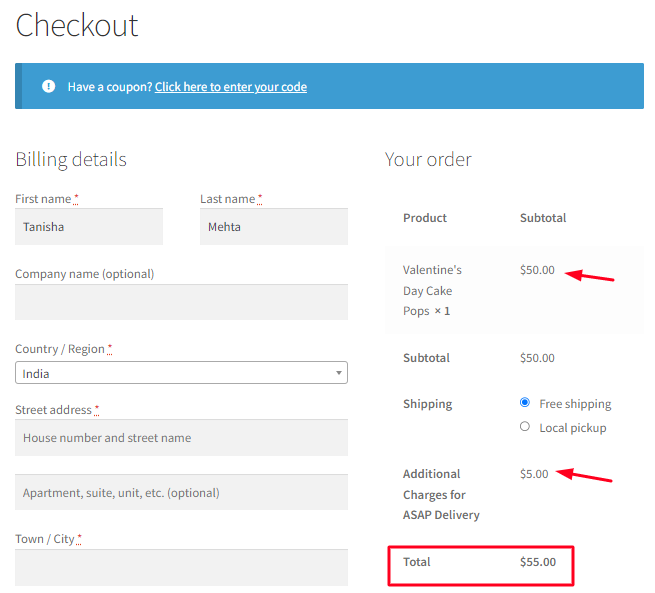Click the Checkout page heading
655x593 pixels.
[x=77, y=25]
